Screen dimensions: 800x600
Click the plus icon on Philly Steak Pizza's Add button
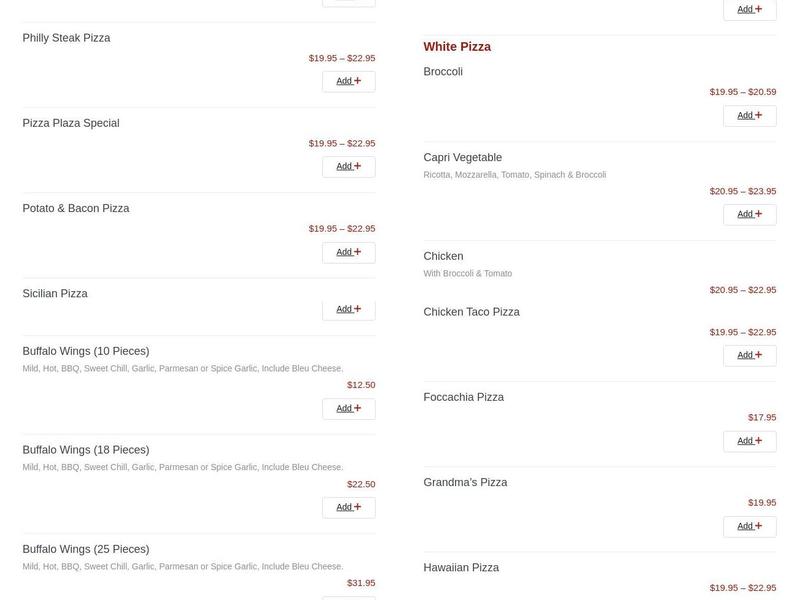click(358, 80)
